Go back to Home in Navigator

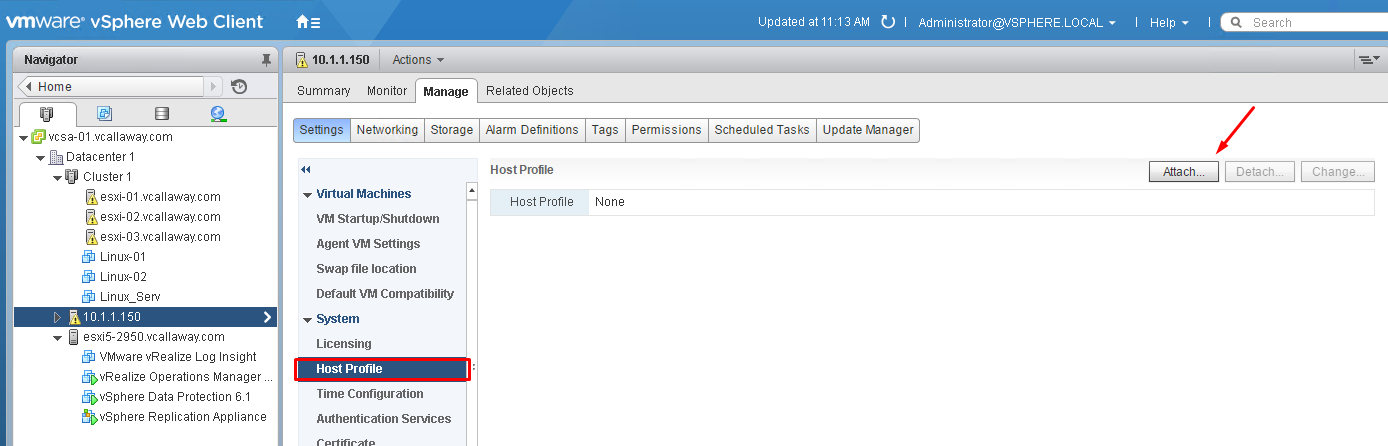(112, 87)
